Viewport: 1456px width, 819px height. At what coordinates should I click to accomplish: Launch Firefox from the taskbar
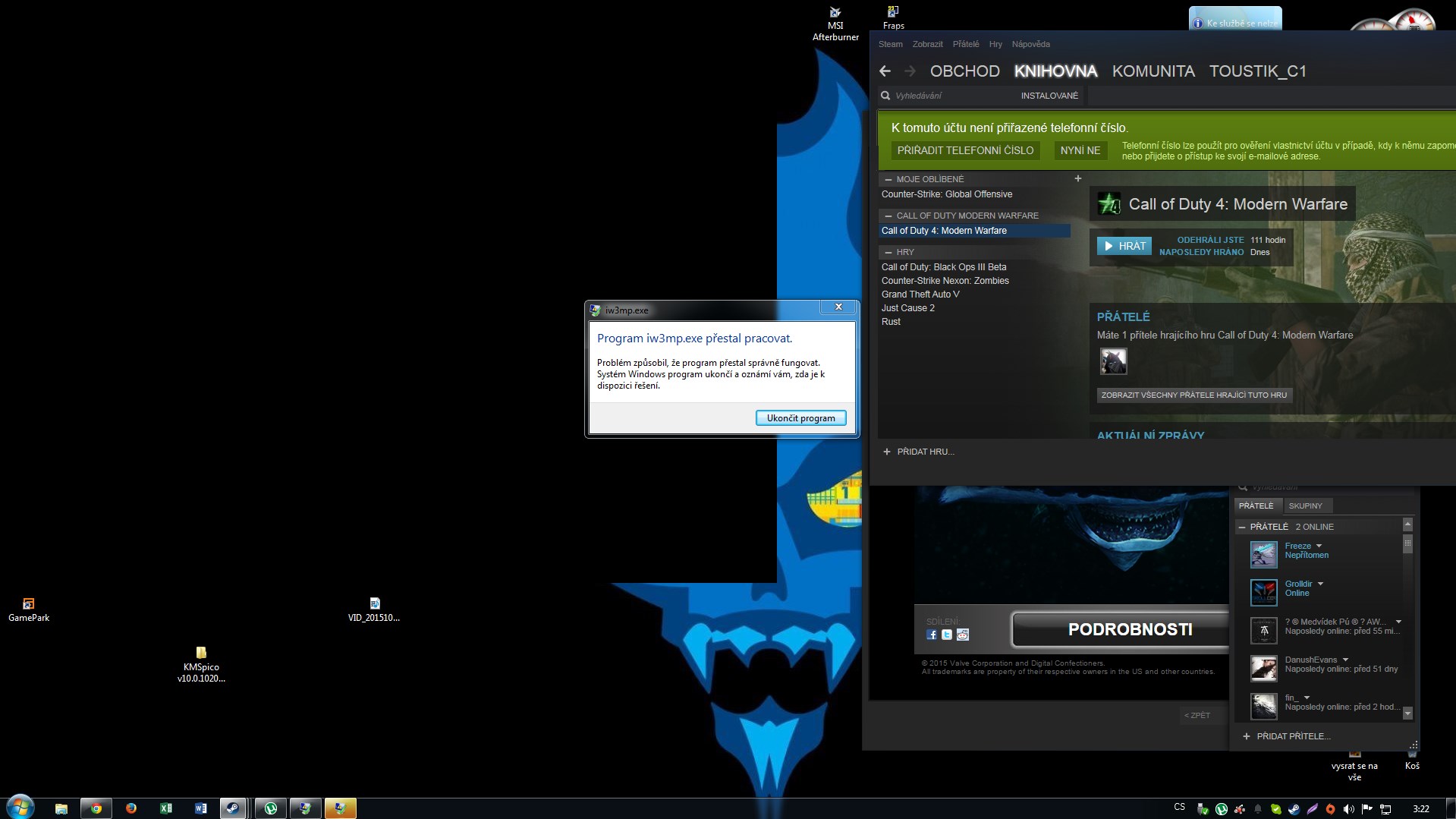coord(131,808)
